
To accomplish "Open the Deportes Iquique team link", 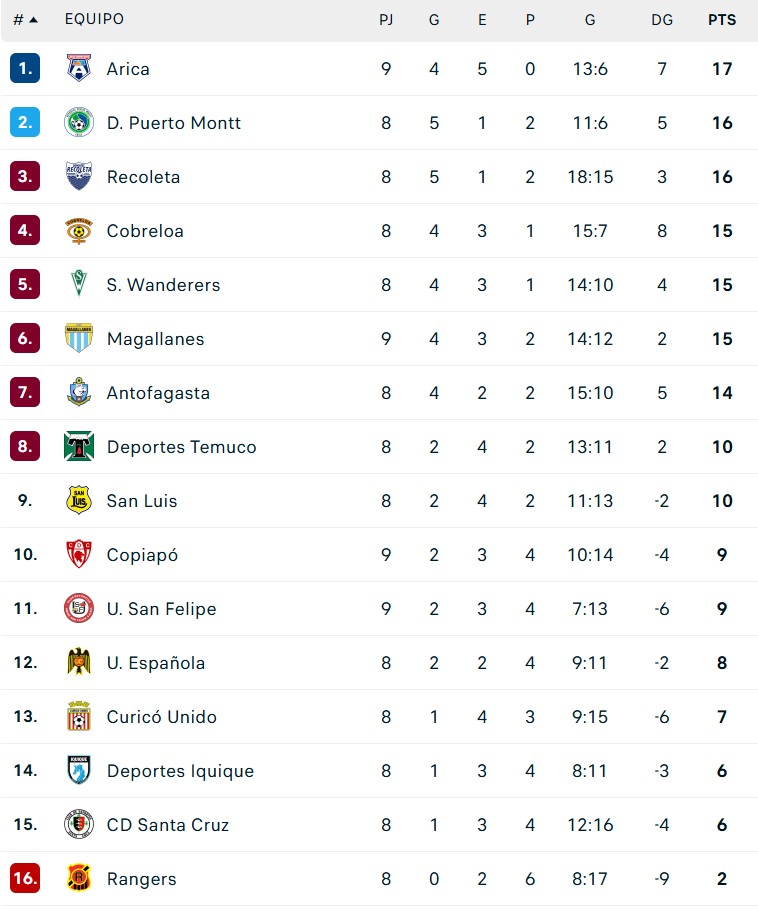I will pyautogui.click(x=180, y=771).
